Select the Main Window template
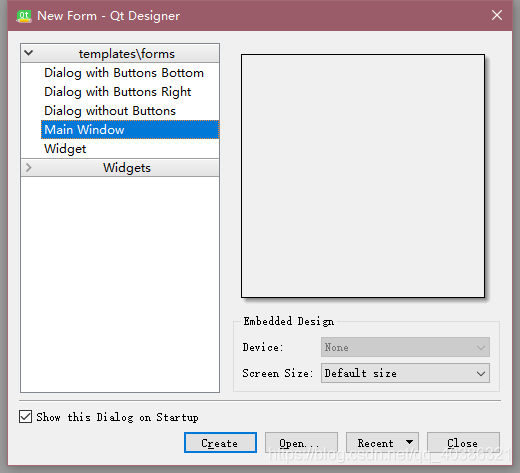This screenshot has height=473, width=520. click(130, 130)
